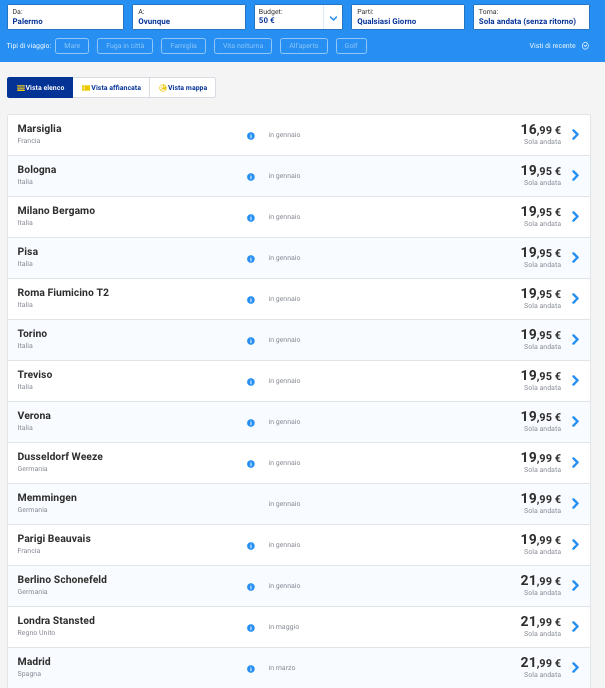Click the info icon for Londra Stansted
The width and height of the screenshot is (605, 688).
pyautogui.click(x=250, y=627)
